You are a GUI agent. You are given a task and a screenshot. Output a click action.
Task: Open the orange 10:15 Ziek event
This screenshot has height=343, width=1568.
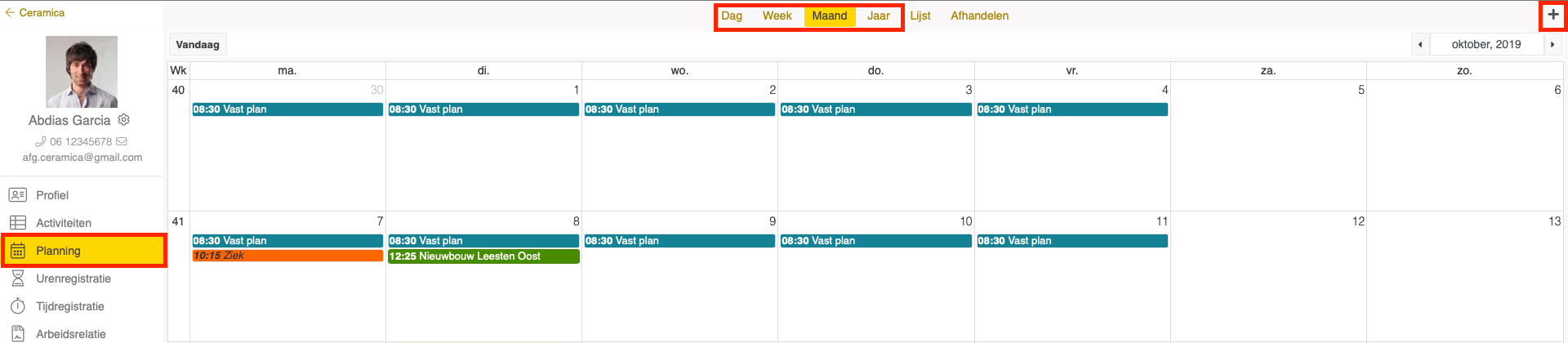(287, 256)
